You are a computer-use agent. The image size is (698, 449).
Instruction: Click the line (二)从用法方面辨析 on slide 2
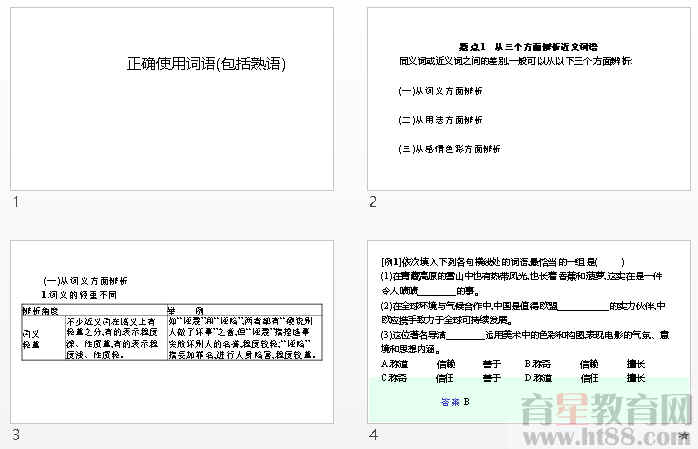tap(440, 120)
